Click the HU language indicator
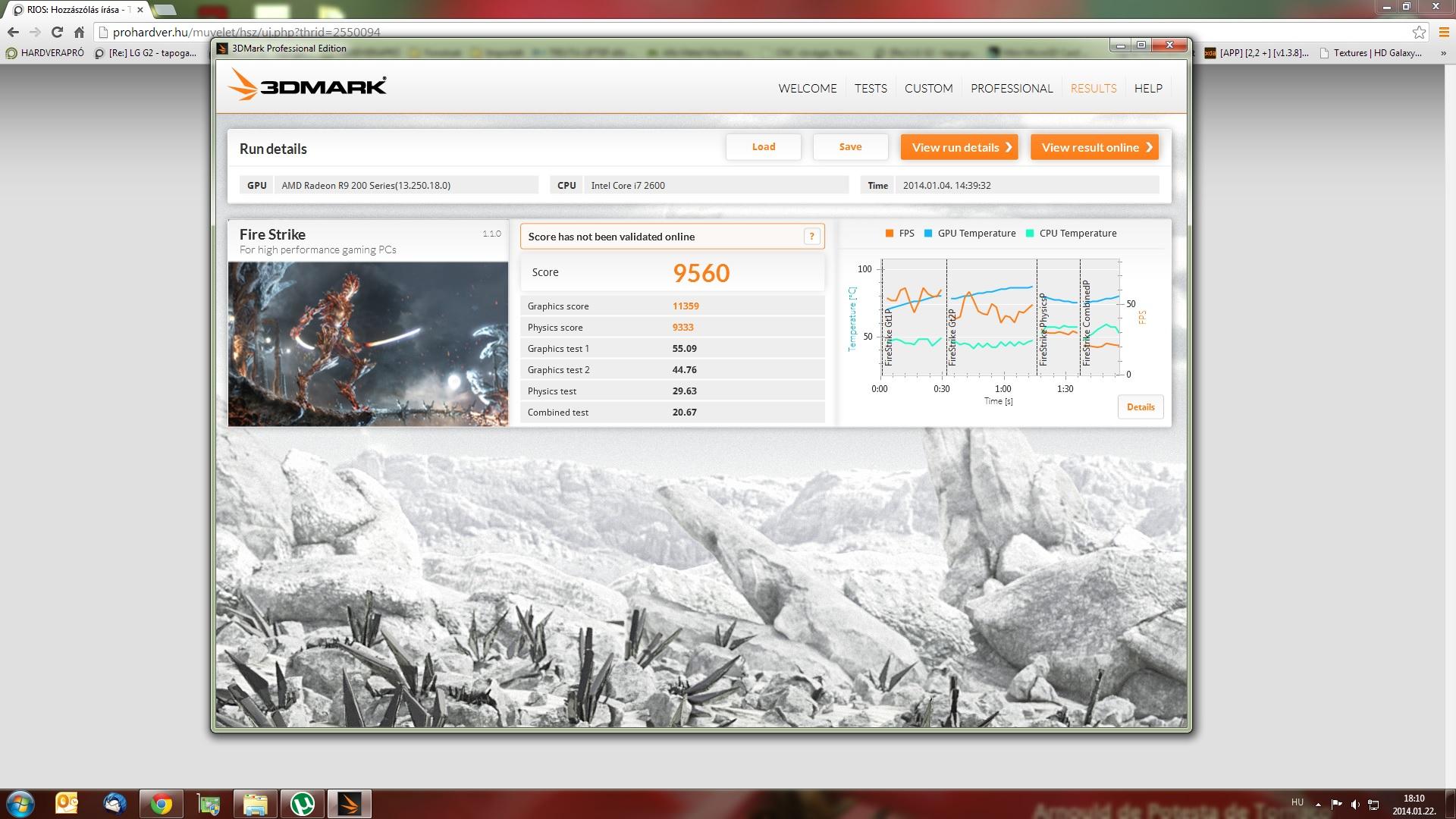 tap(1298, 802)
